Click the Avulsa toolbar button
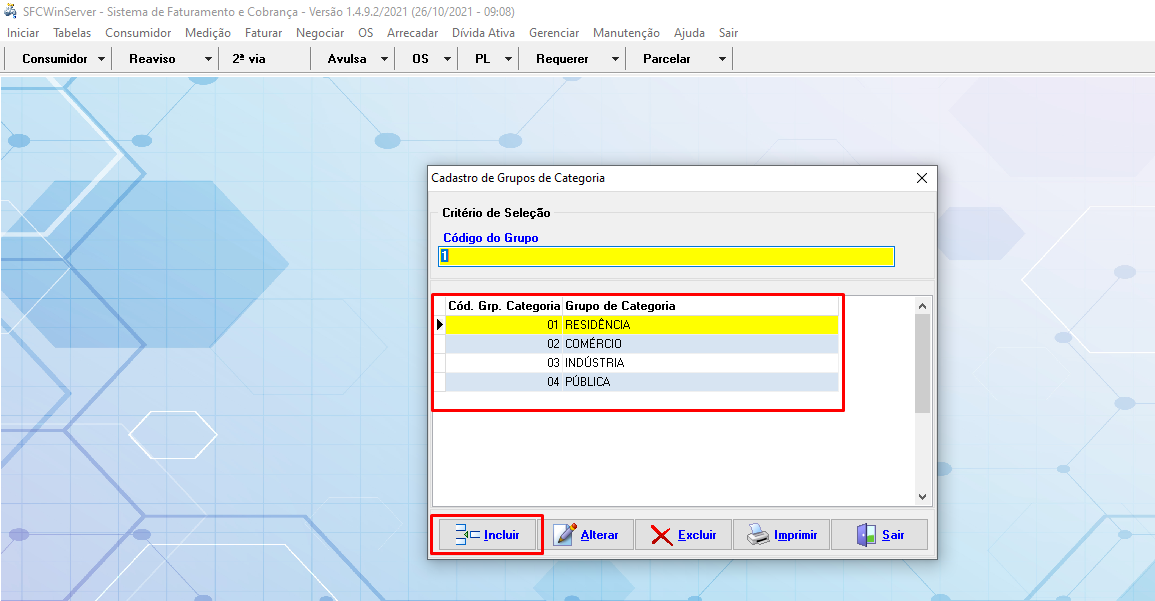The height and width of the screenshot is (601, 1155). tap(347, 59)
